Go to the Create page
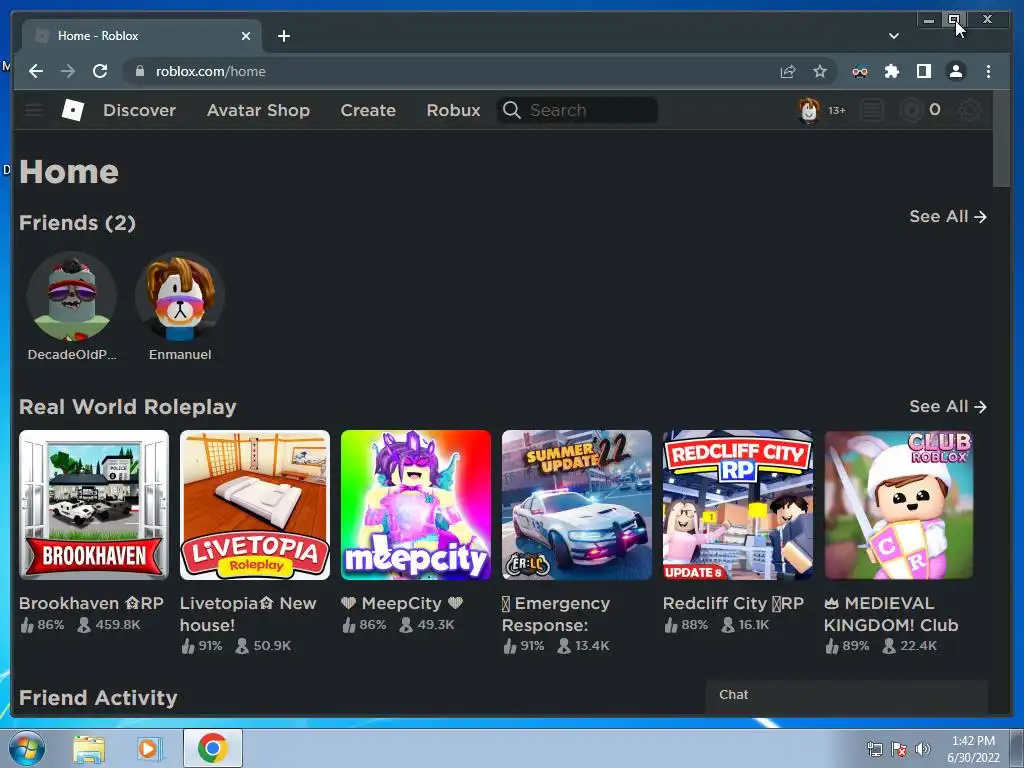This screenshot has width=1024, height=768. 368,110
